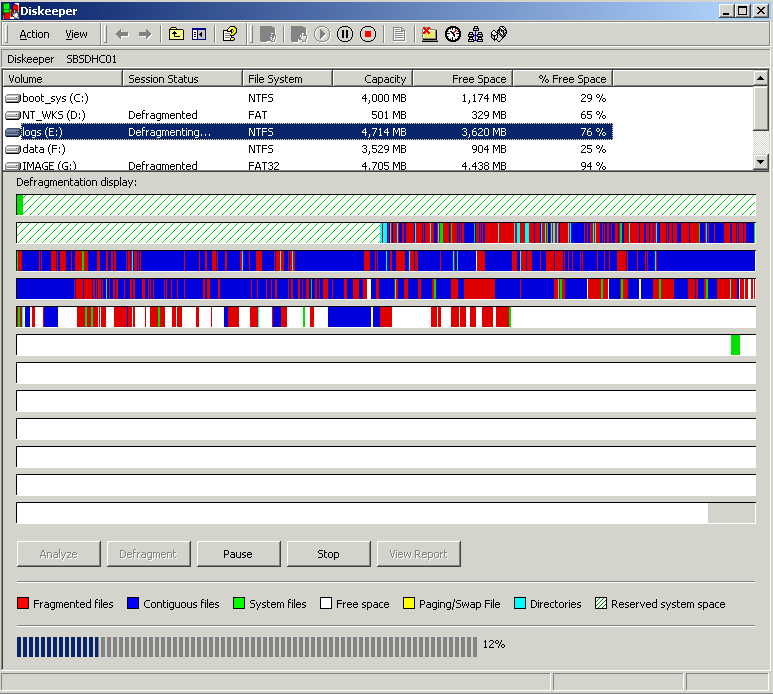
Task: Sort by the Session Status column header
Action: pyautogui.click(x=182, y=79)
